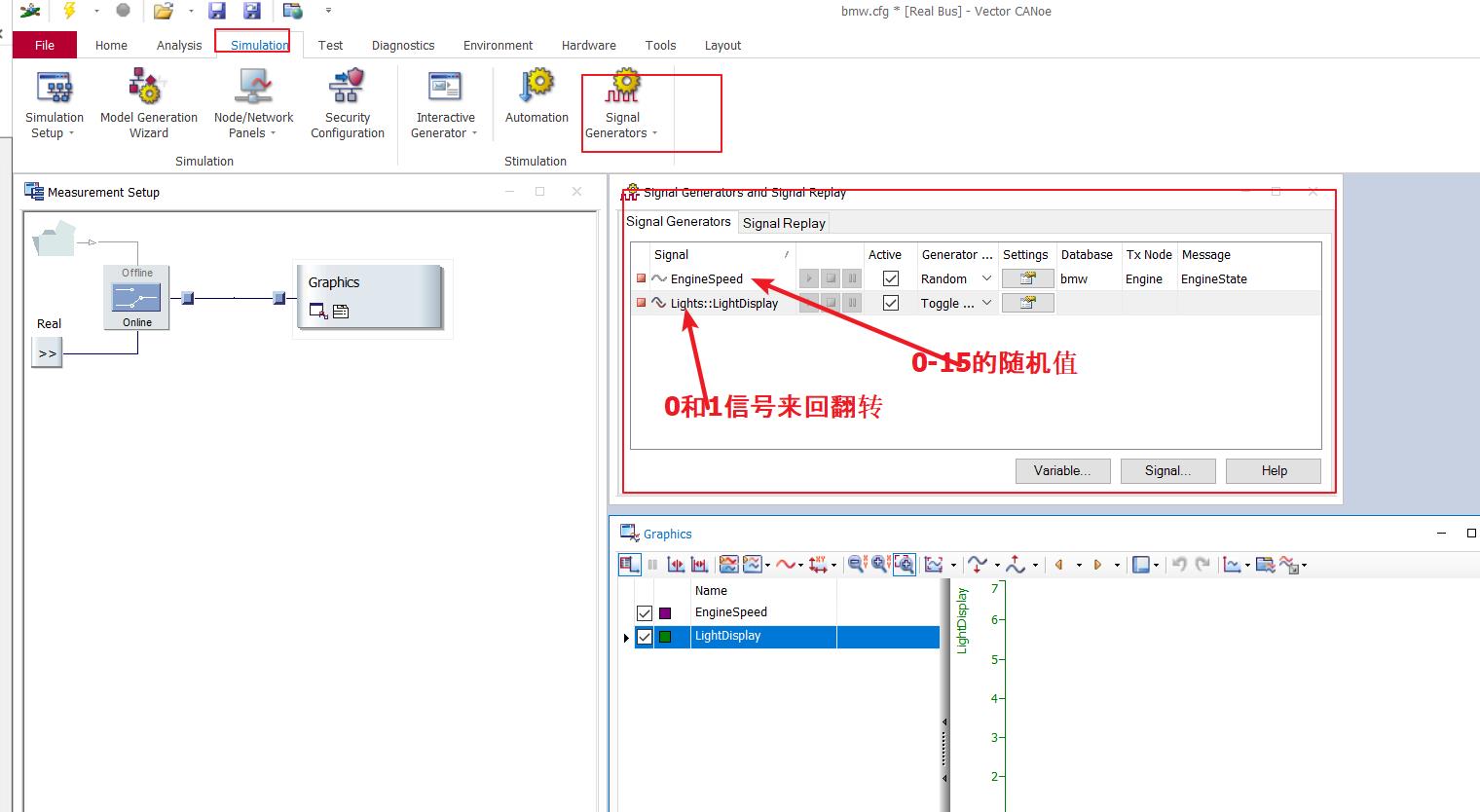Click the Graphics zoom out icon

pos(858,564)
